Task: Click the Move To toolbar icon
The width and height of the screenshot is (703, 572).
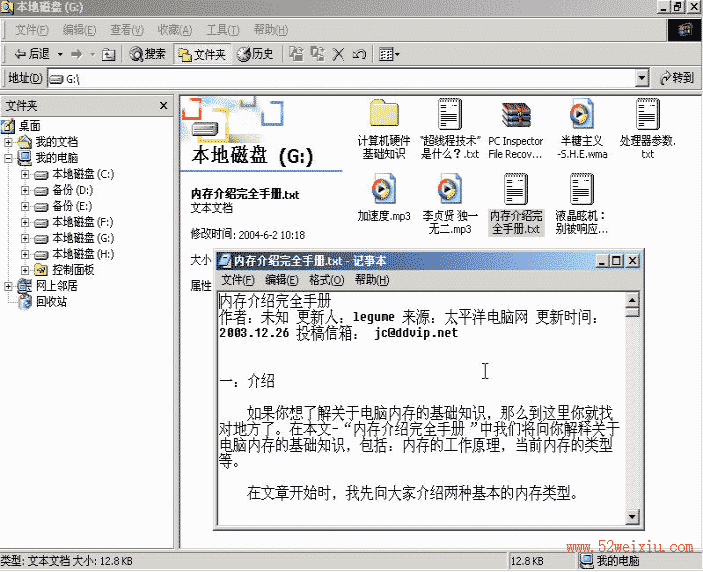Action: [296, 54]
